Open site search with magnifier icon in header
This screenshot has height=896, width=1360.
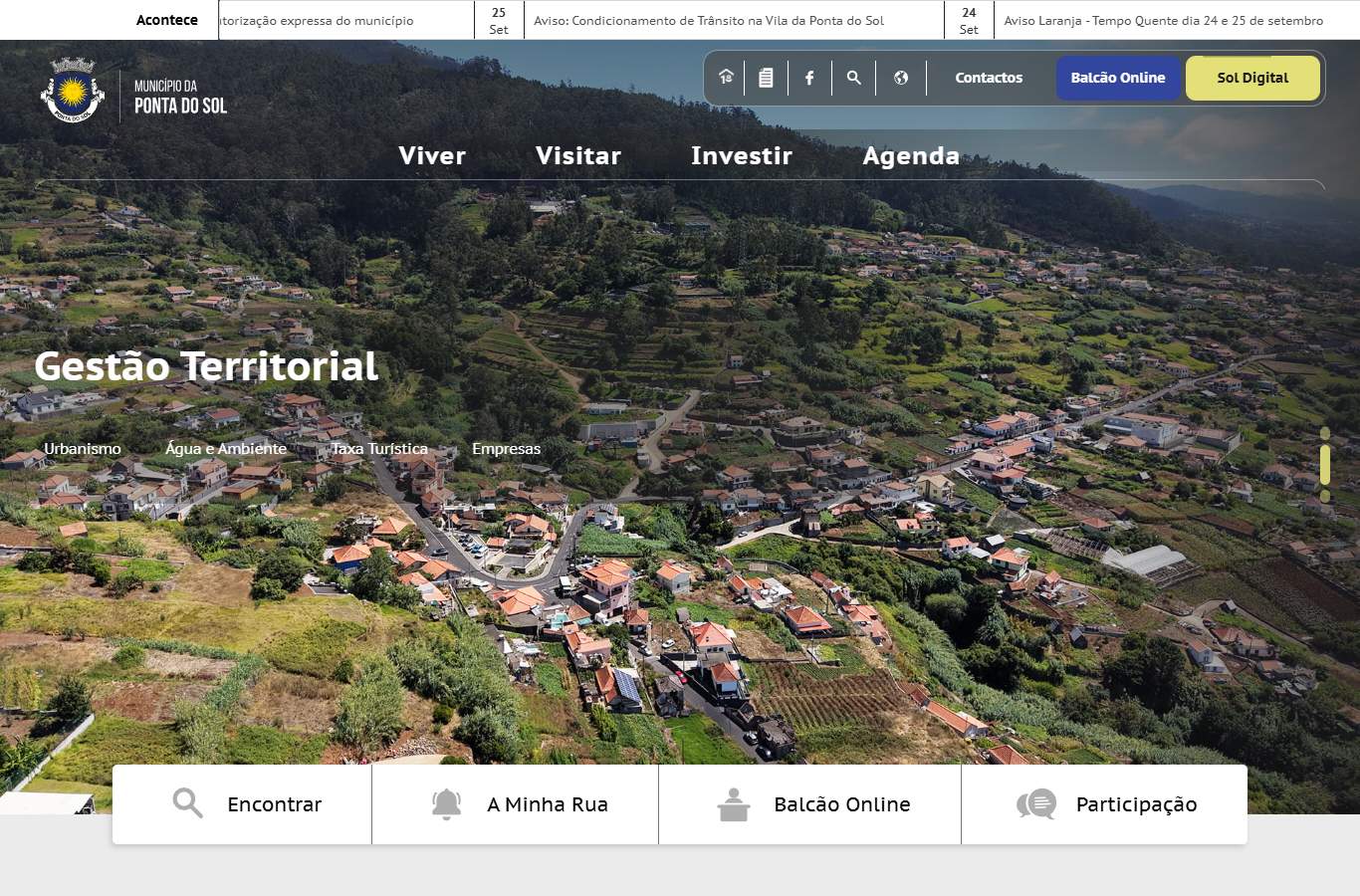coord(853,78)
